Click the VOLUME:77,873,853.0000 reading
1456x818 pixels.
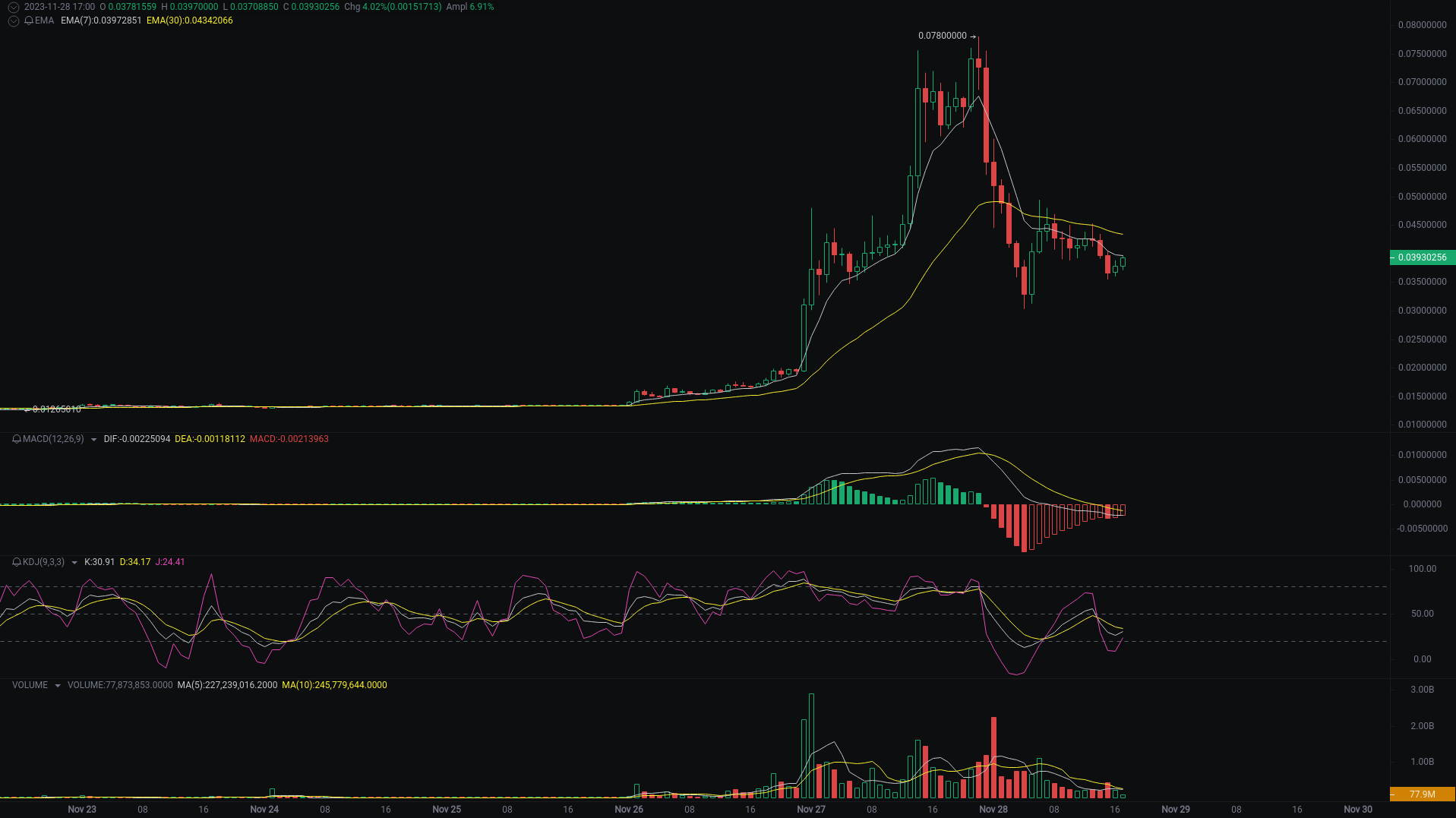(120, 685)
